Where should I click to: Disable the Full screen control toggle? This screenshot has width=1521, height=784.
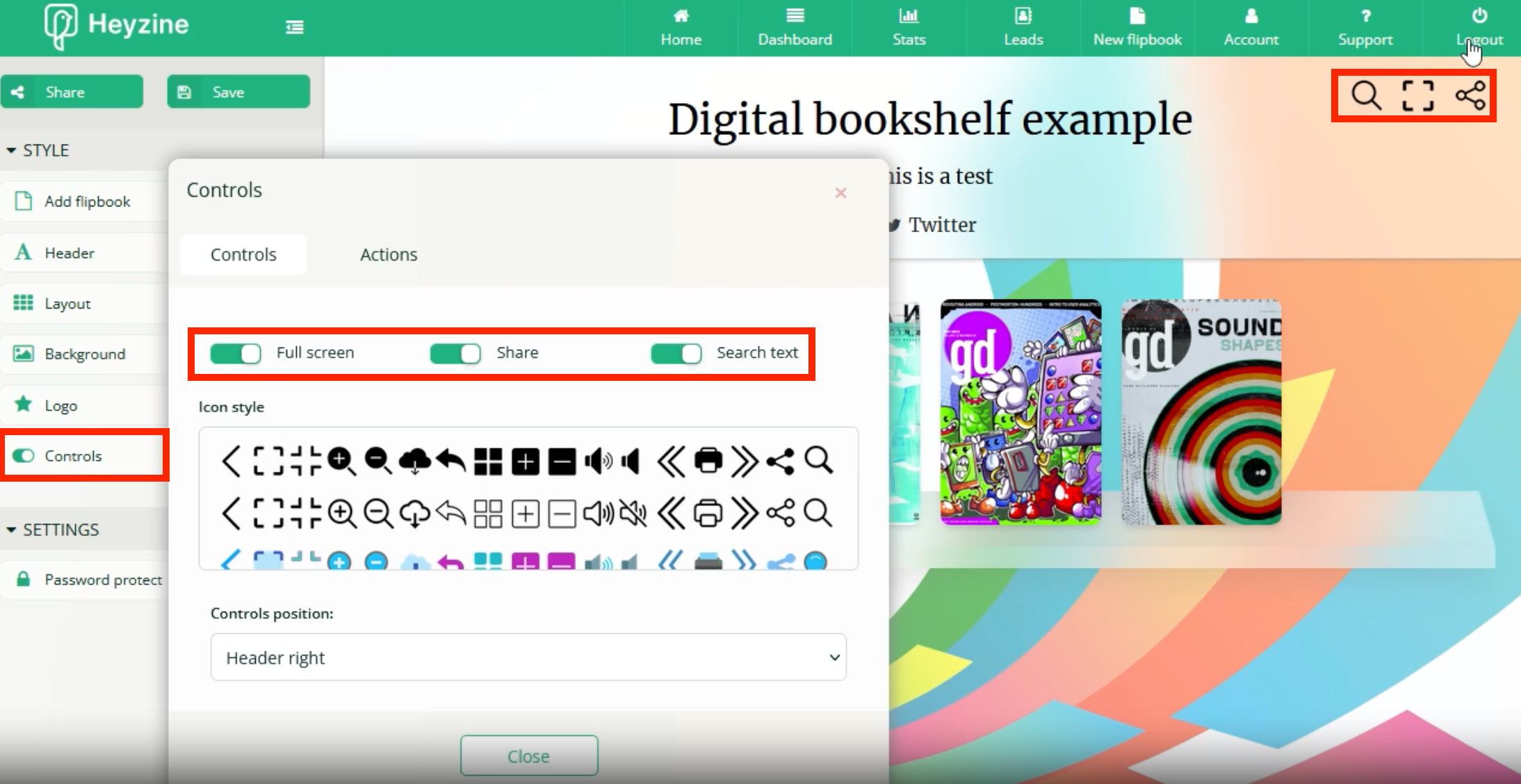pos(236,353)
